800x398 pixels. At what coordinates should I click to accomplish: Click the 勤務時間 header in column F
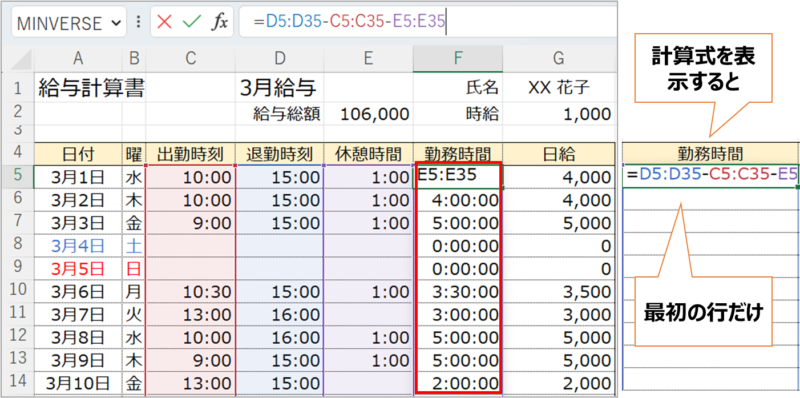pyautogui.click(x=458, y=154)
